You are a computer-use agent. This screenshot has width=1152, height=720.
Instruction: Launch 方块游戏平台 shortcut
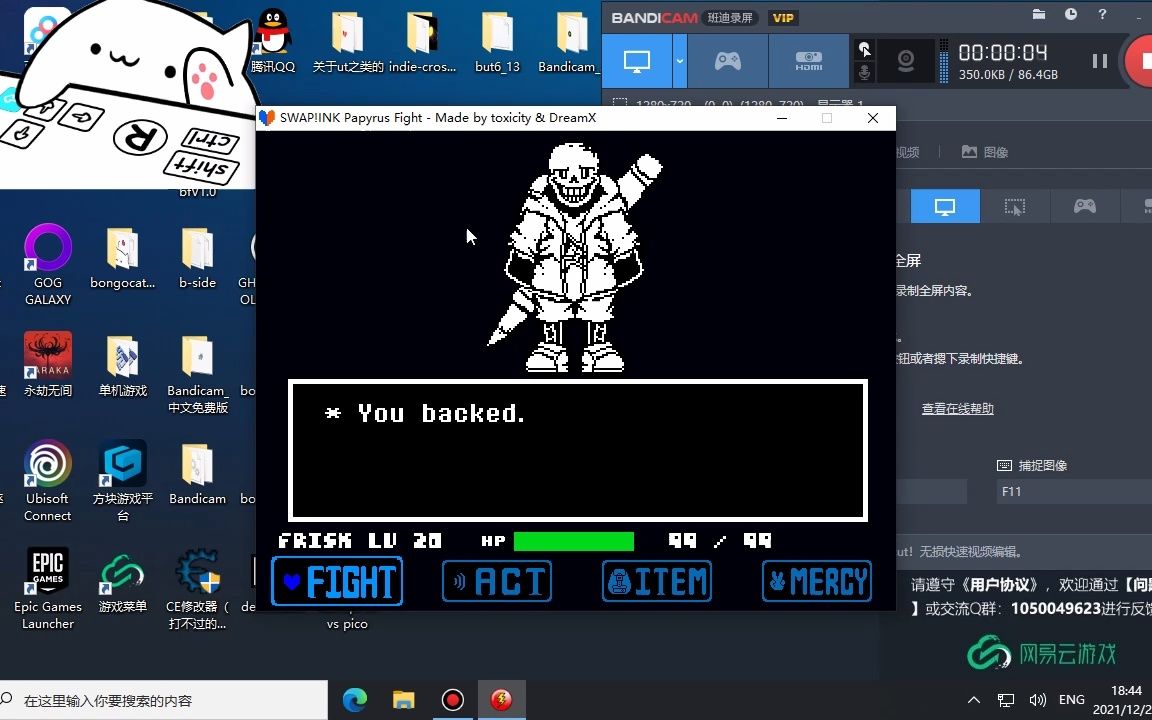pos(123,481)
